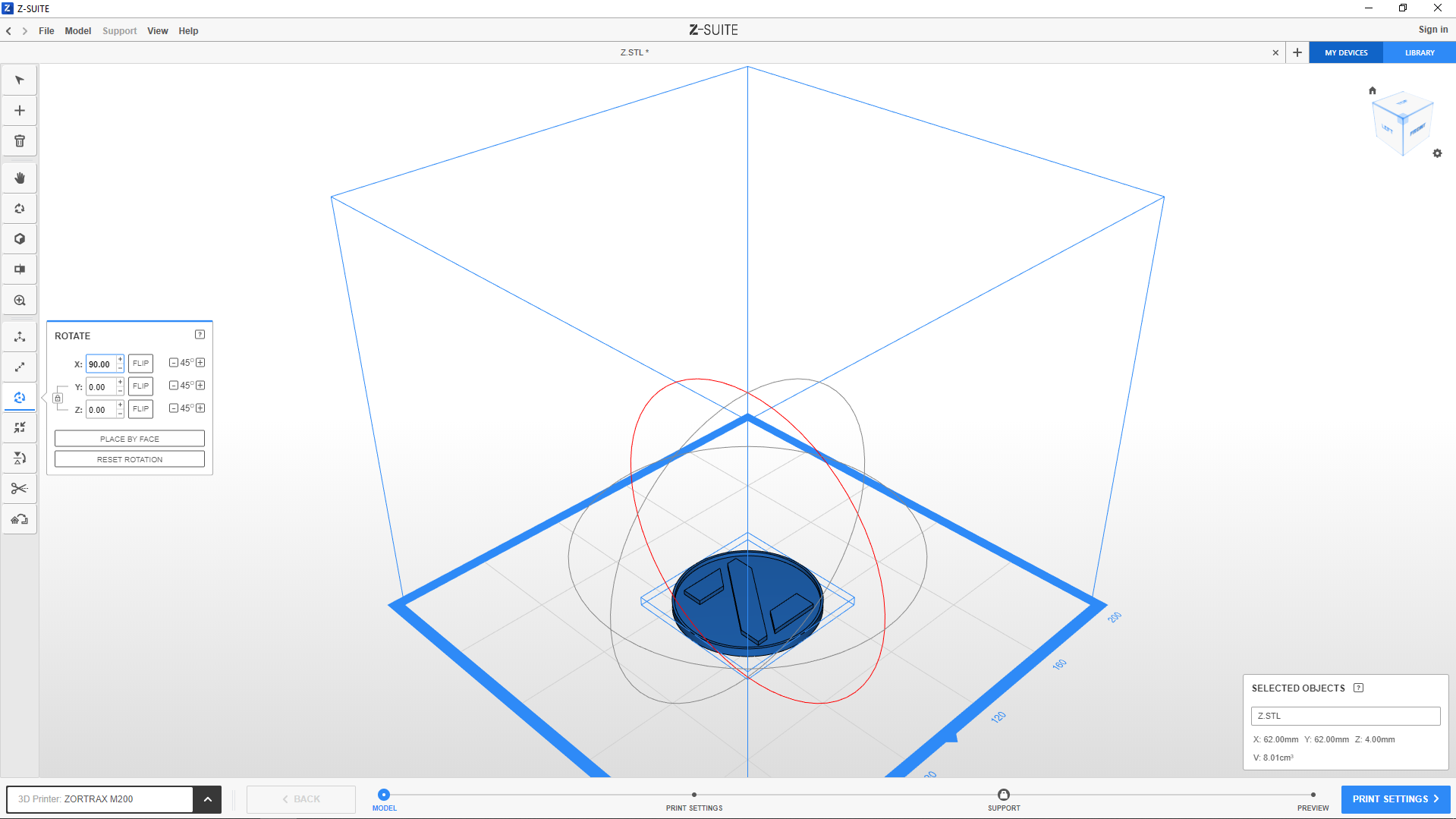Open view settings gear near the cube
This screenshot has width=1456, height=819.
pyautogui.click(x=1437, y=153)
